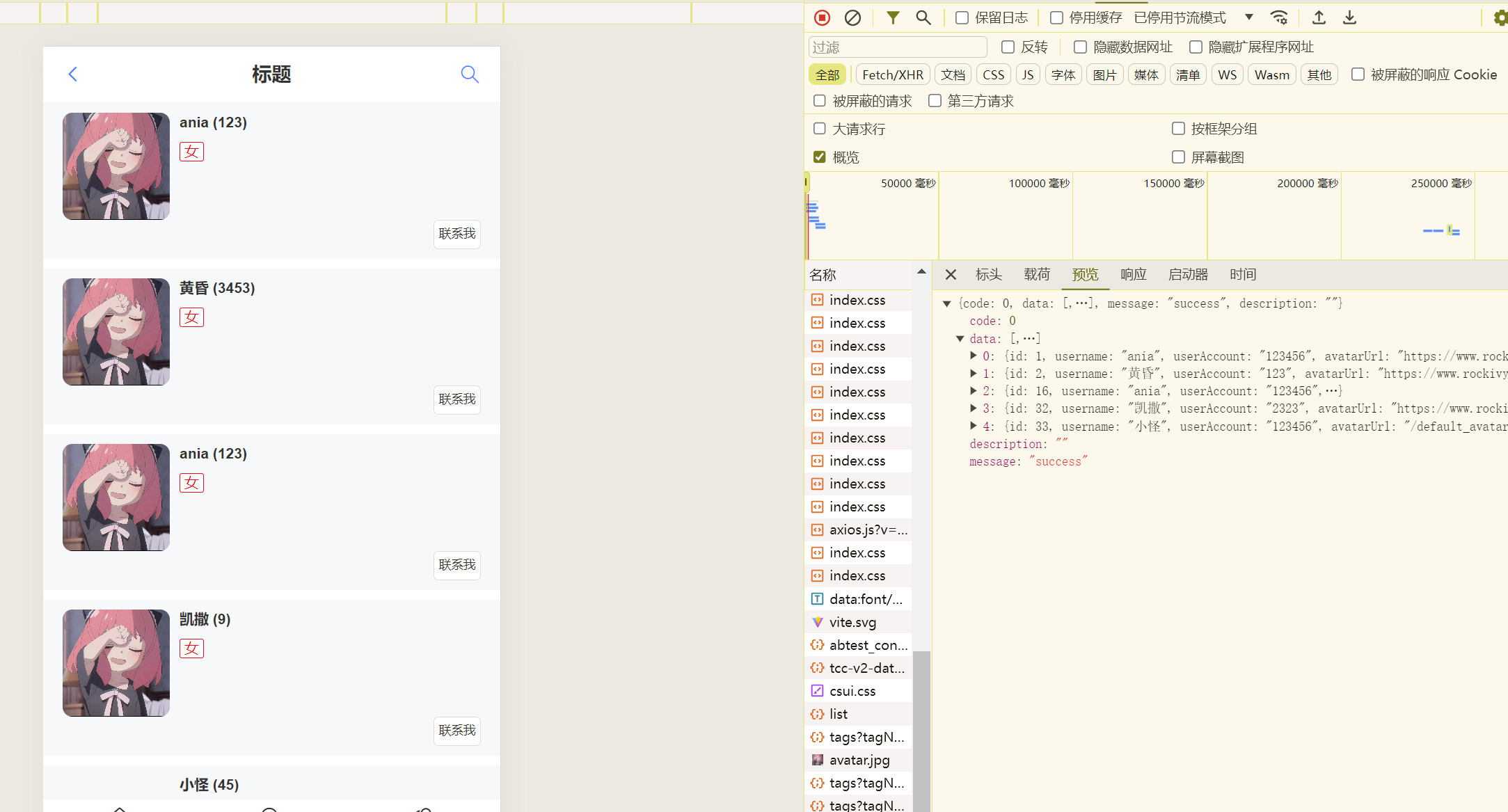
Task: Toggle 被屏蔽的请求 checkbox
Action: [820, 101]
